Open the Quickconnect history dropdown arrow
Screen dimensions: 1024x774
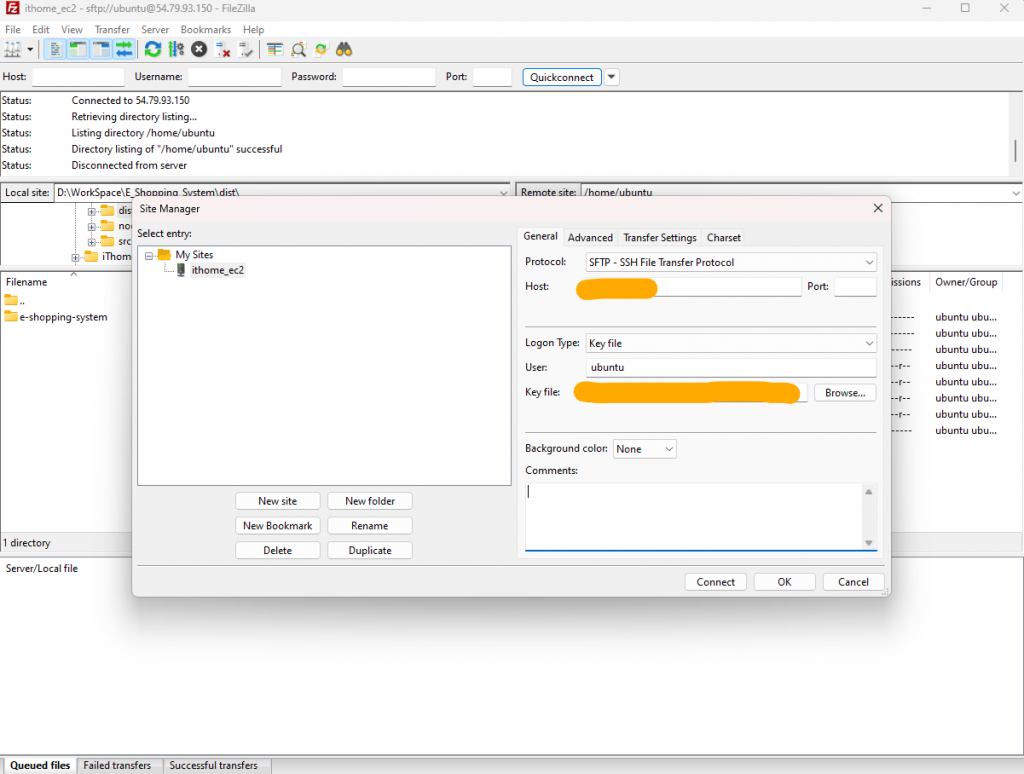(x=611, y=77)
